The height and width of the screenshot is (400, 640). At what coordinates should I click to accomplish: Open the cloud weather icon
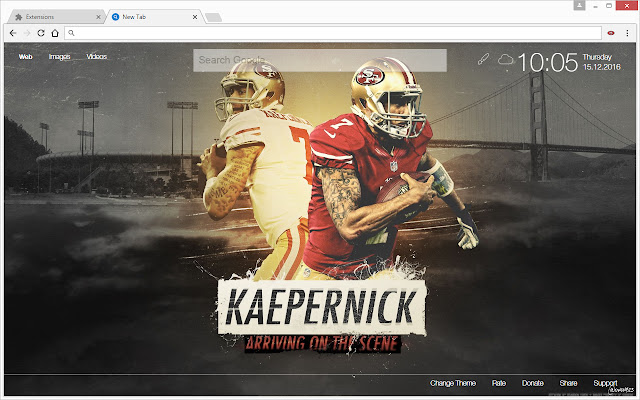click(505, 60)
